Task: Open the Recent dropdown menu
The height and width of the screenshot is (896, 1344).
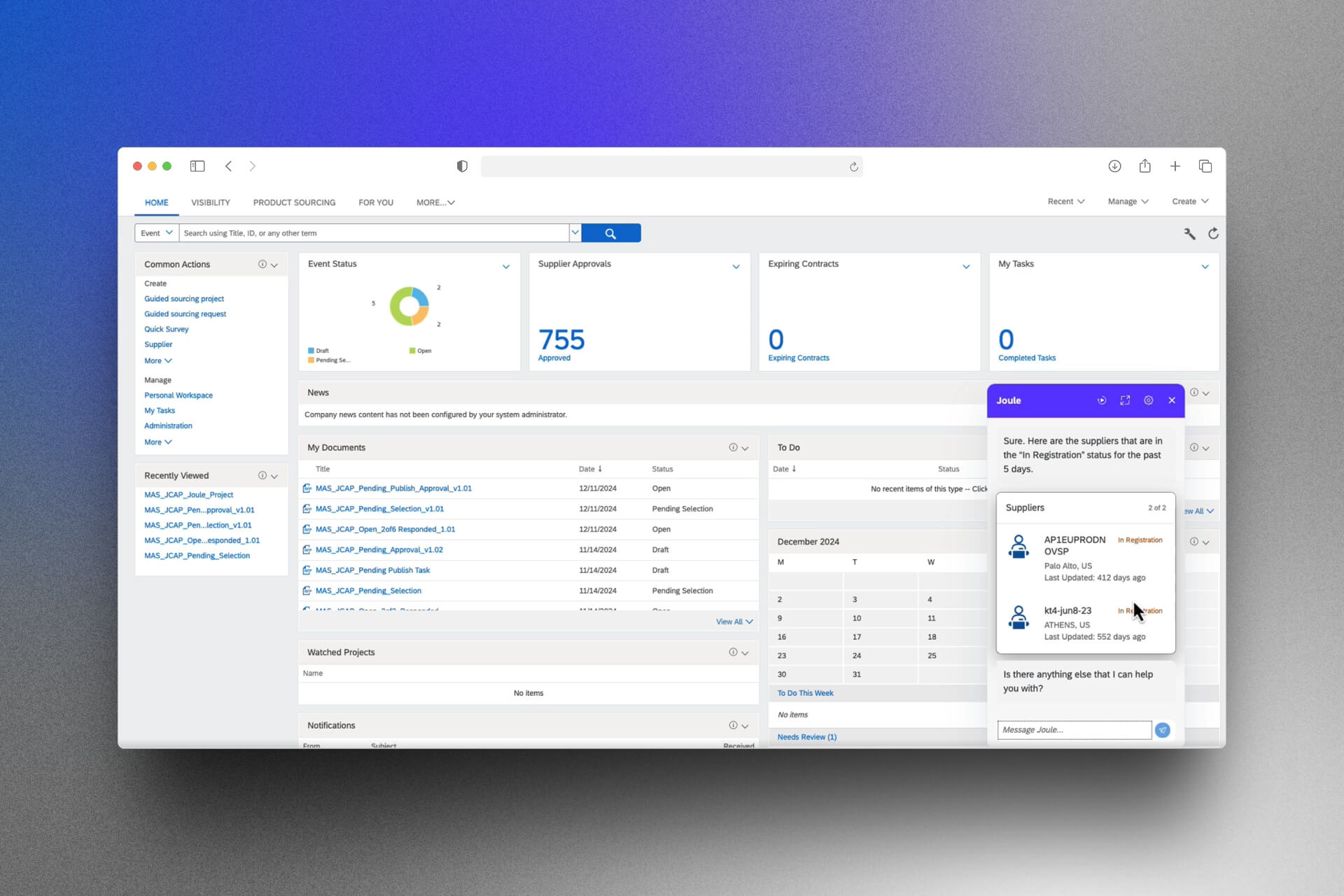Action: coord(1066,202)
